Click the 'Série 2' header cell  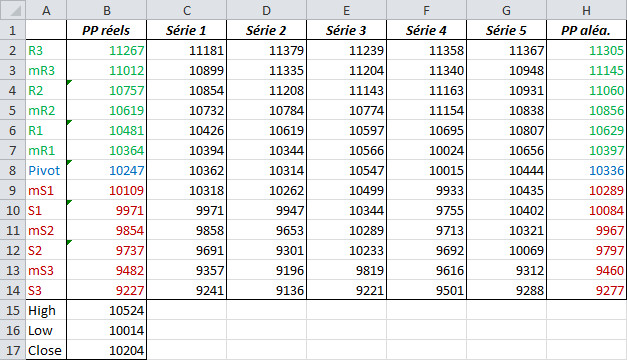pos(266,30)
